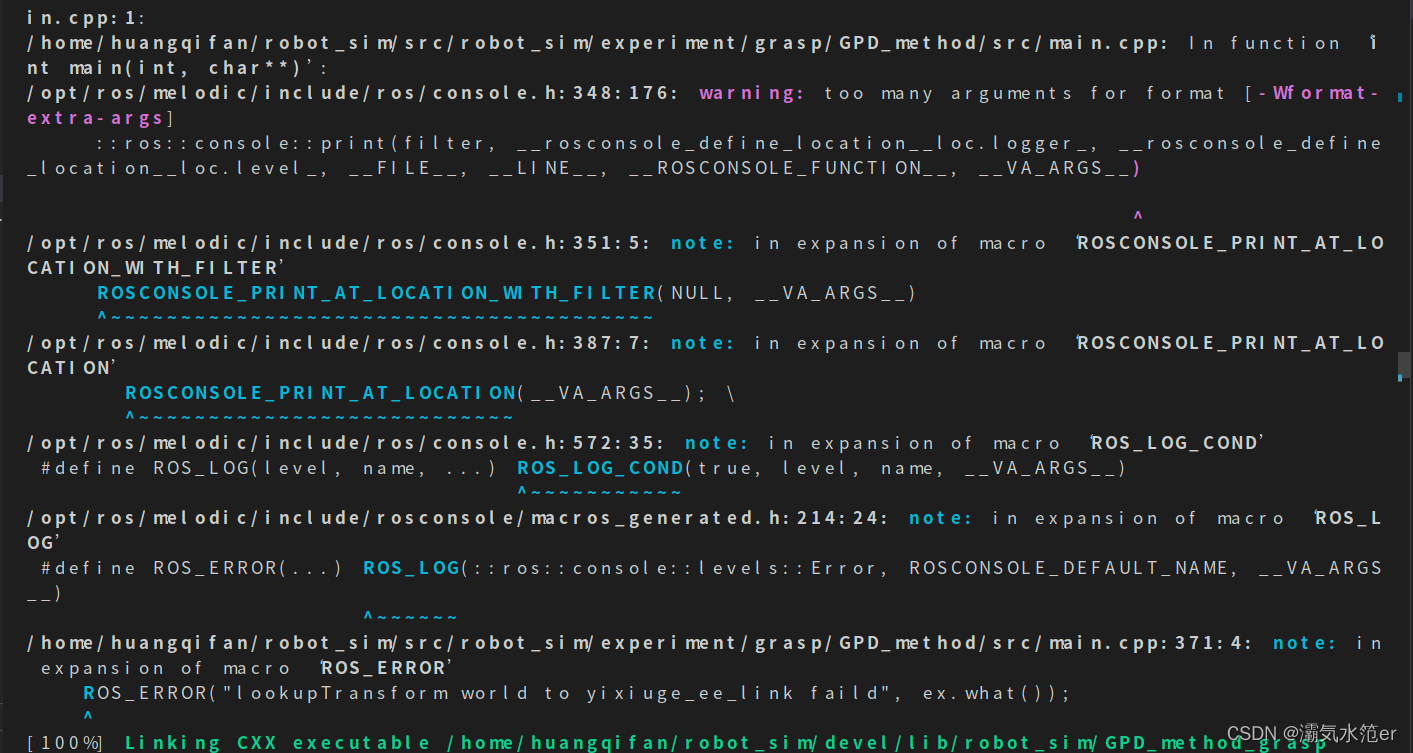Click the cyan 'ROSCONSOLE_PRINT_AT_LOCATION' call before '(__VA_ARGS__);'

click(x=320, y=393)
